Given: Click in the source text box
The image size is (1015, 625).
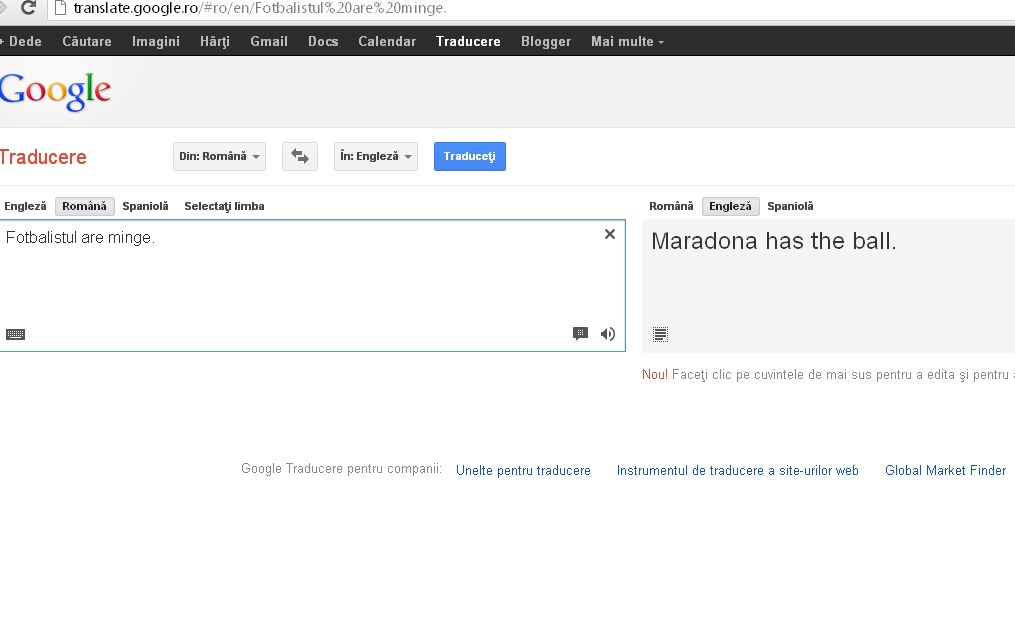Looking at the screenshot, I should pos(313,286).
